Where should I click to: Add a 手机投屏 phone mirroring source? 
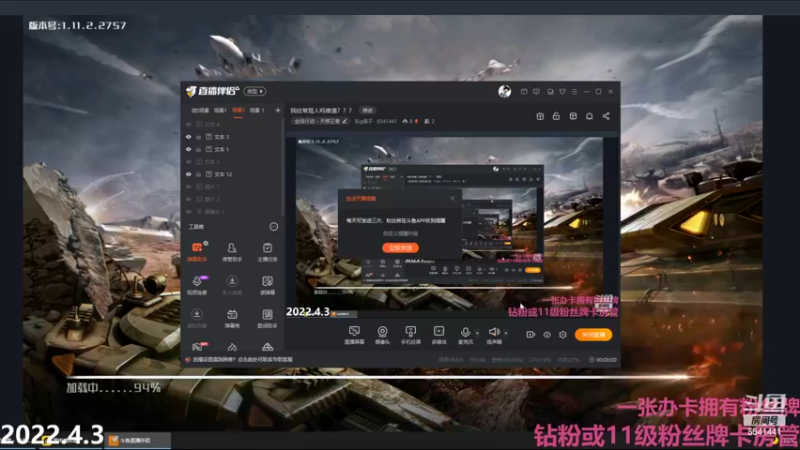pyautogui.click(x=410, y=335)
